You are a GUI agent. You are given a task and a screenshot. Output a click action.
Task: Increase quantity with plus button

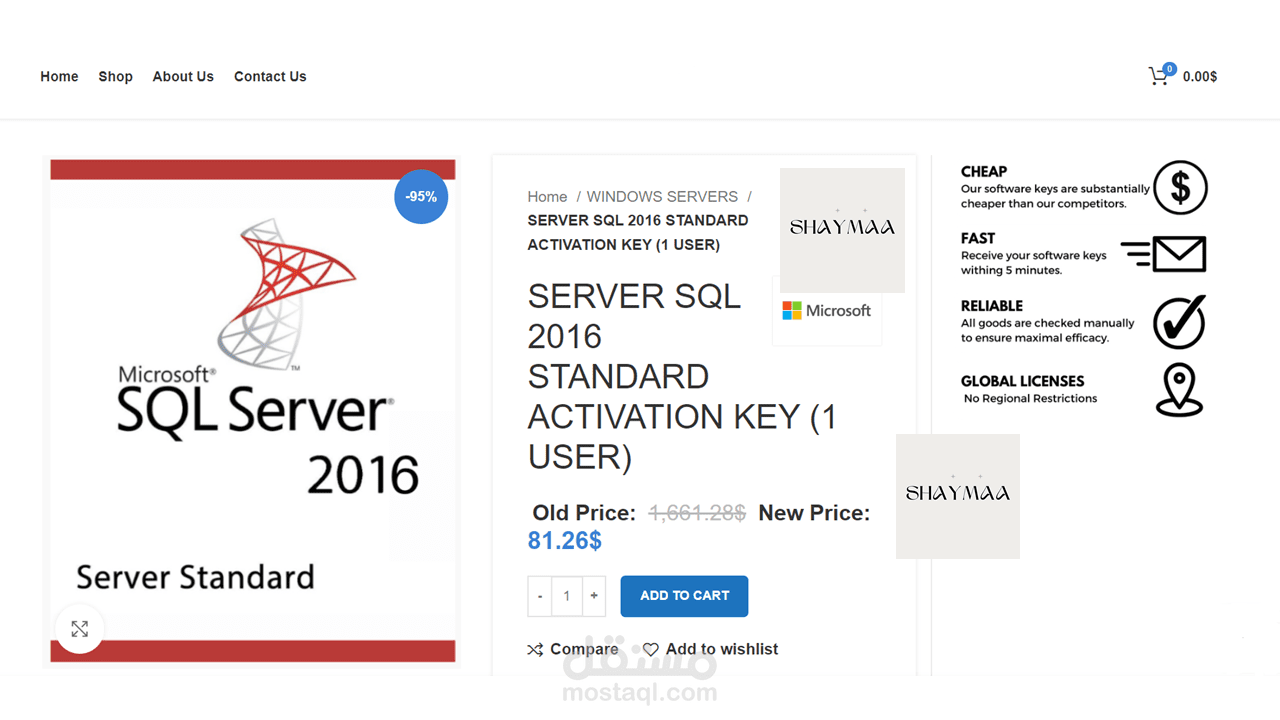(594, 596)
